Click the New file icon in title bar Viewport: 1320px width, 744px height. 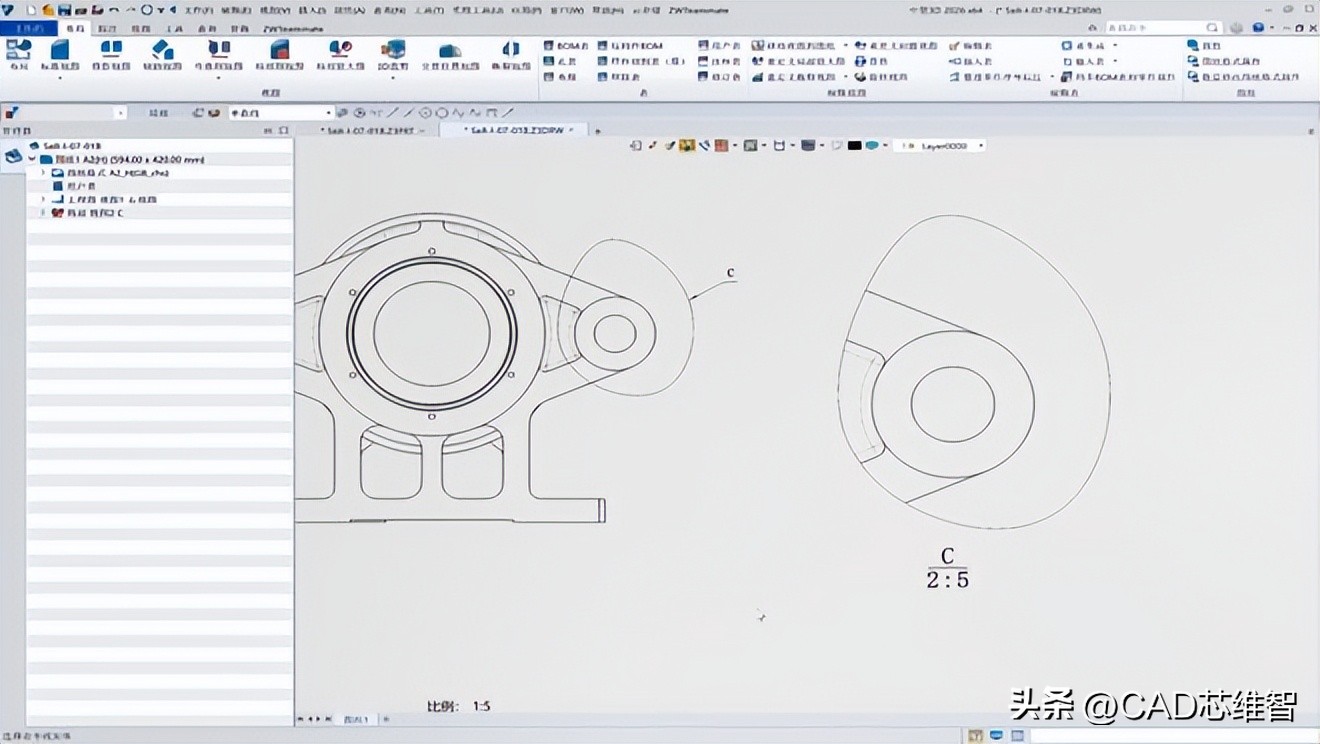(x=32, y=9)
